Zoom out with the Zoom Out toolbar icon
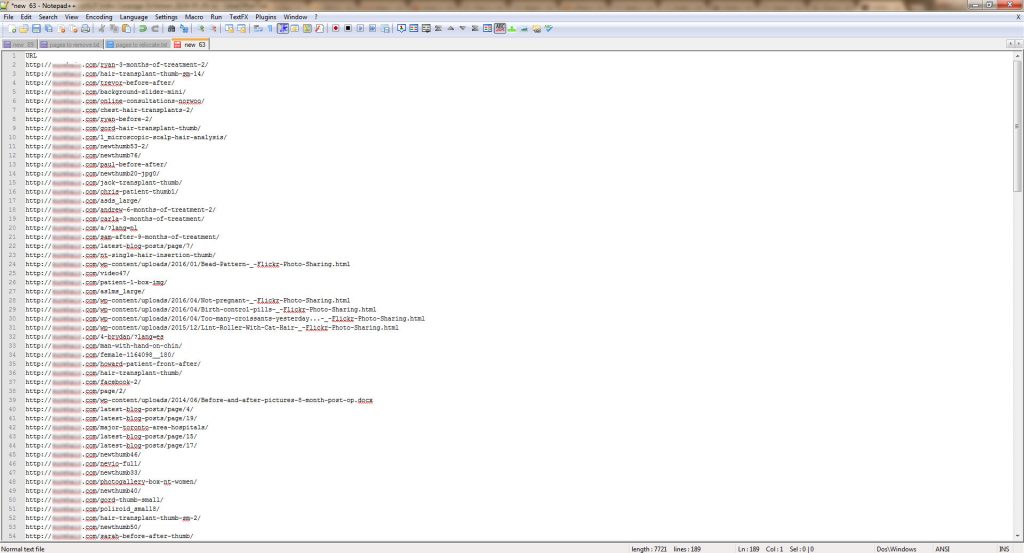 pyautogui.click(x=213, y=29)
